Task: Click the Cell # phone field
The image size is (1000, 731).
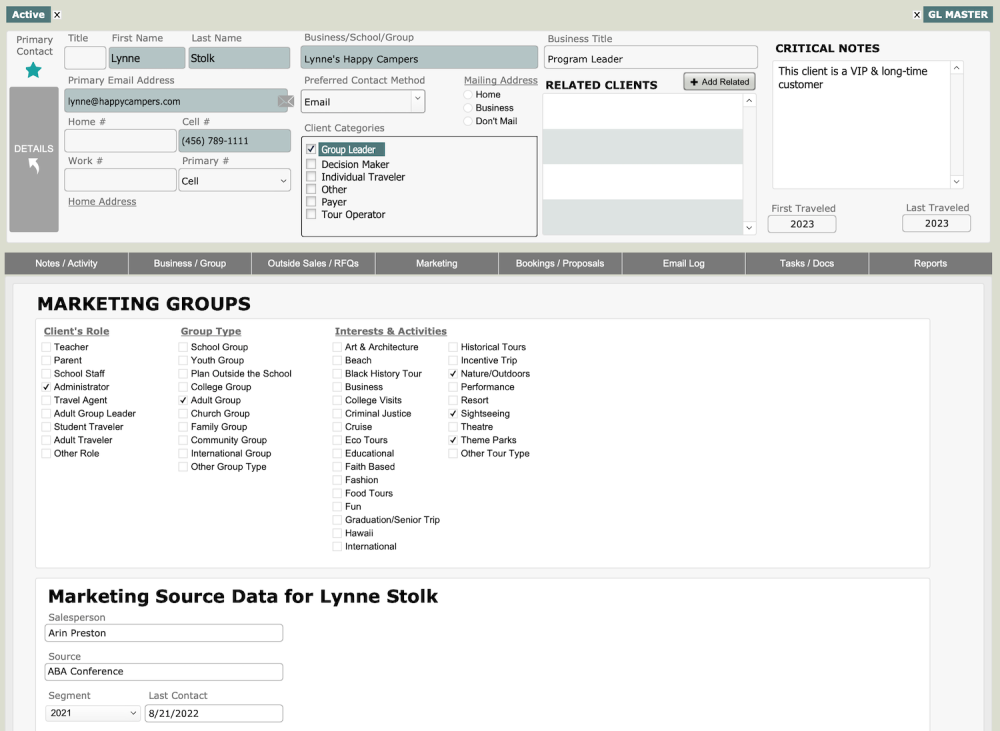Action: tap(234, 140)
